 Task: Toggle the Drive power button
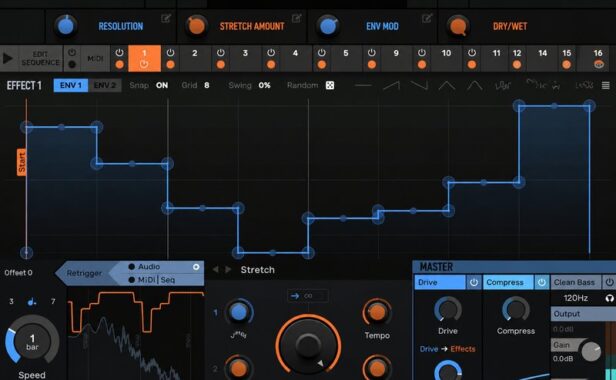(474, 282)
